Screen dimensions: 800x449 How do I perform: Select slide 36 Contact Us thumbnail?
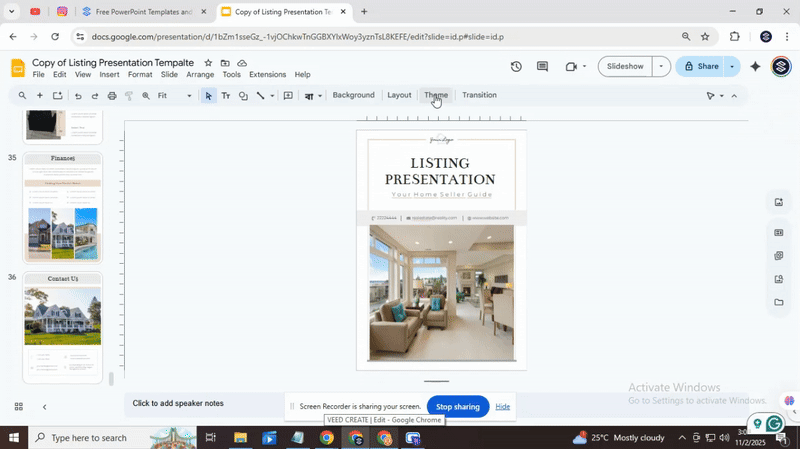click(x=62, y=327)
